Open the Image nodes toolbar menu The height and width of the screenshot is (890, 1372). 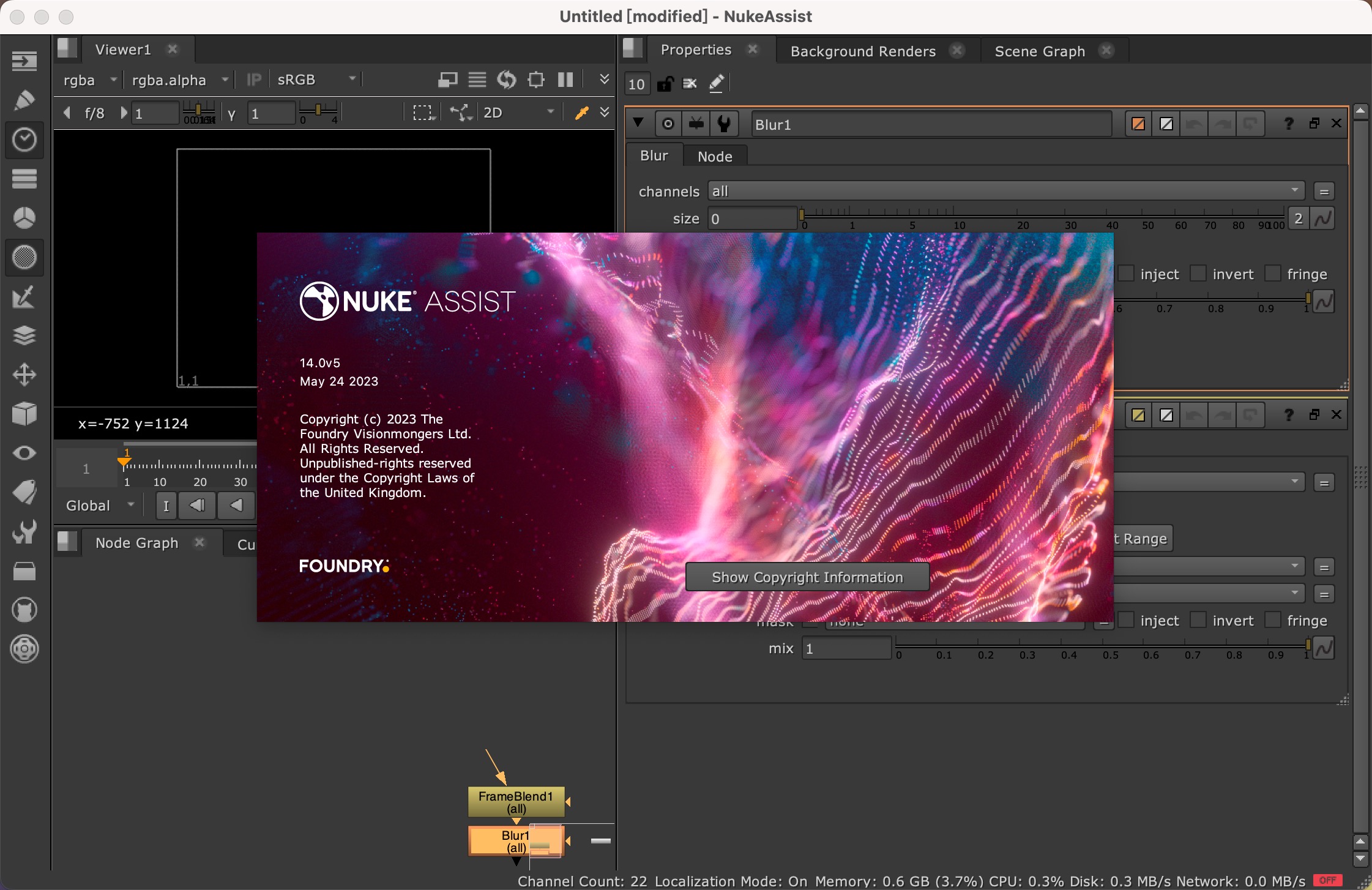point(24,61)
